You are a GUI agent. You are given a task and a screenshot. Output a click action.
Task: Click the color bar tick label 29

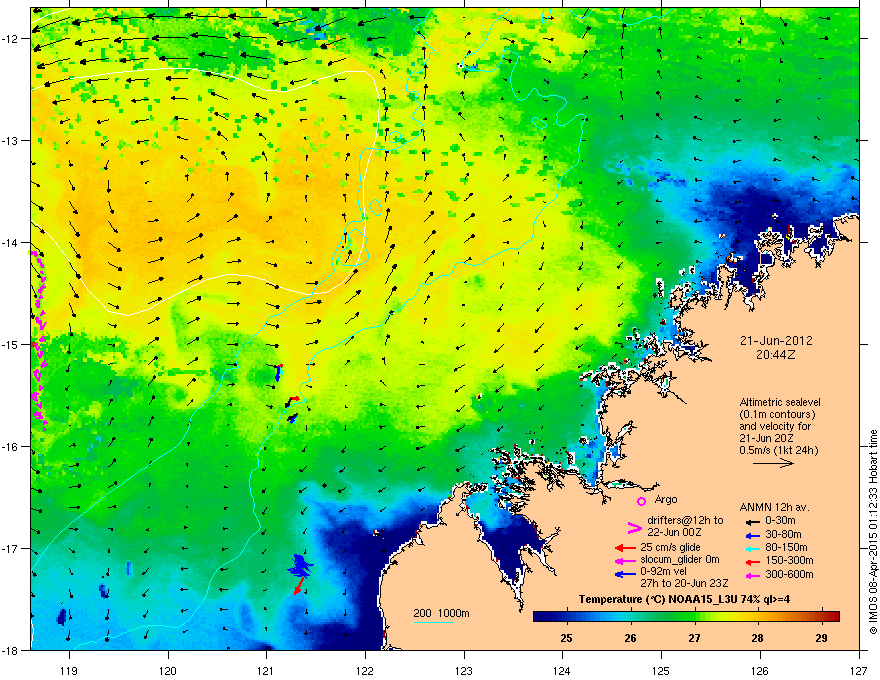click(x=821, y=638)
